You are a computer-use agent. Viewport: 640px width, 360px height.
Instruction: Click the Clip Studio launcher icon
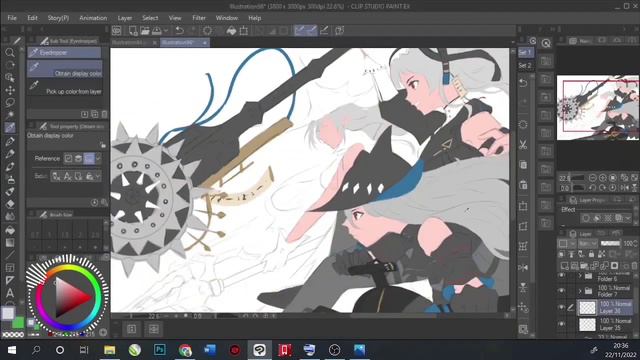pyautogui.click(x=117, y=31)
